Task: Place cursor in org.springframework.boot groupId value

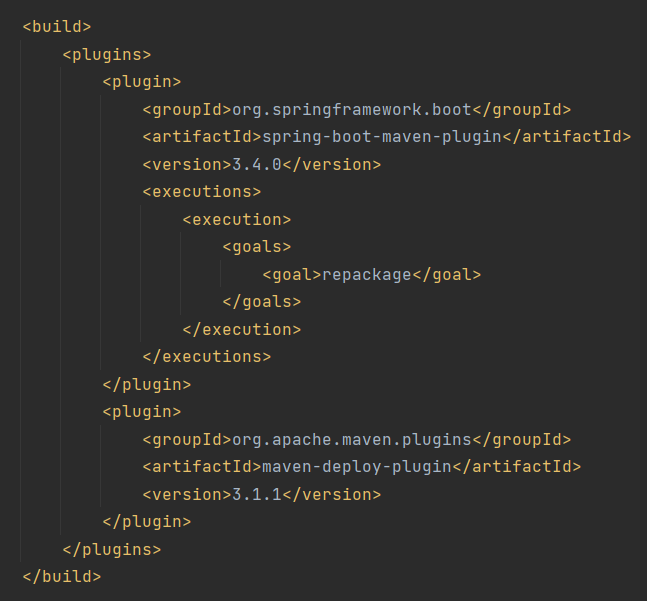Action: [x=352, y=110]
